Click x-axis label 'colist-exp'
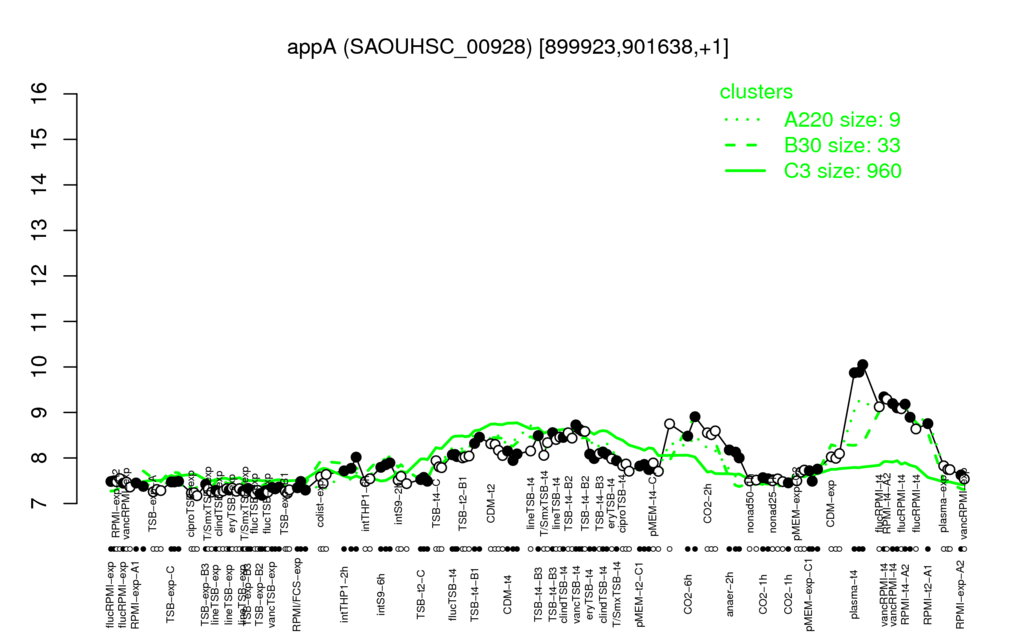Screen dimensions: 1024x640 click(321, 505)
